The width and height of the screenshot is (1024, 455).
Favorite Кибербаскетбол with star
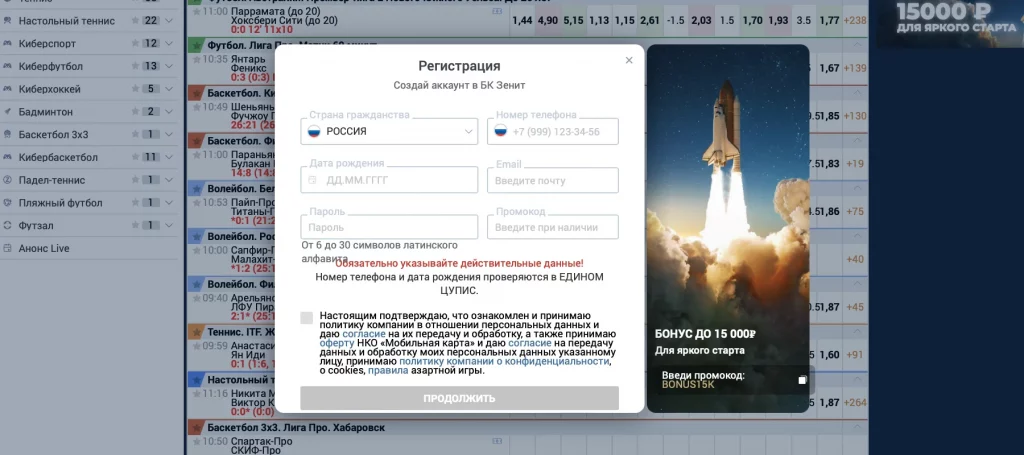point(135,157)
